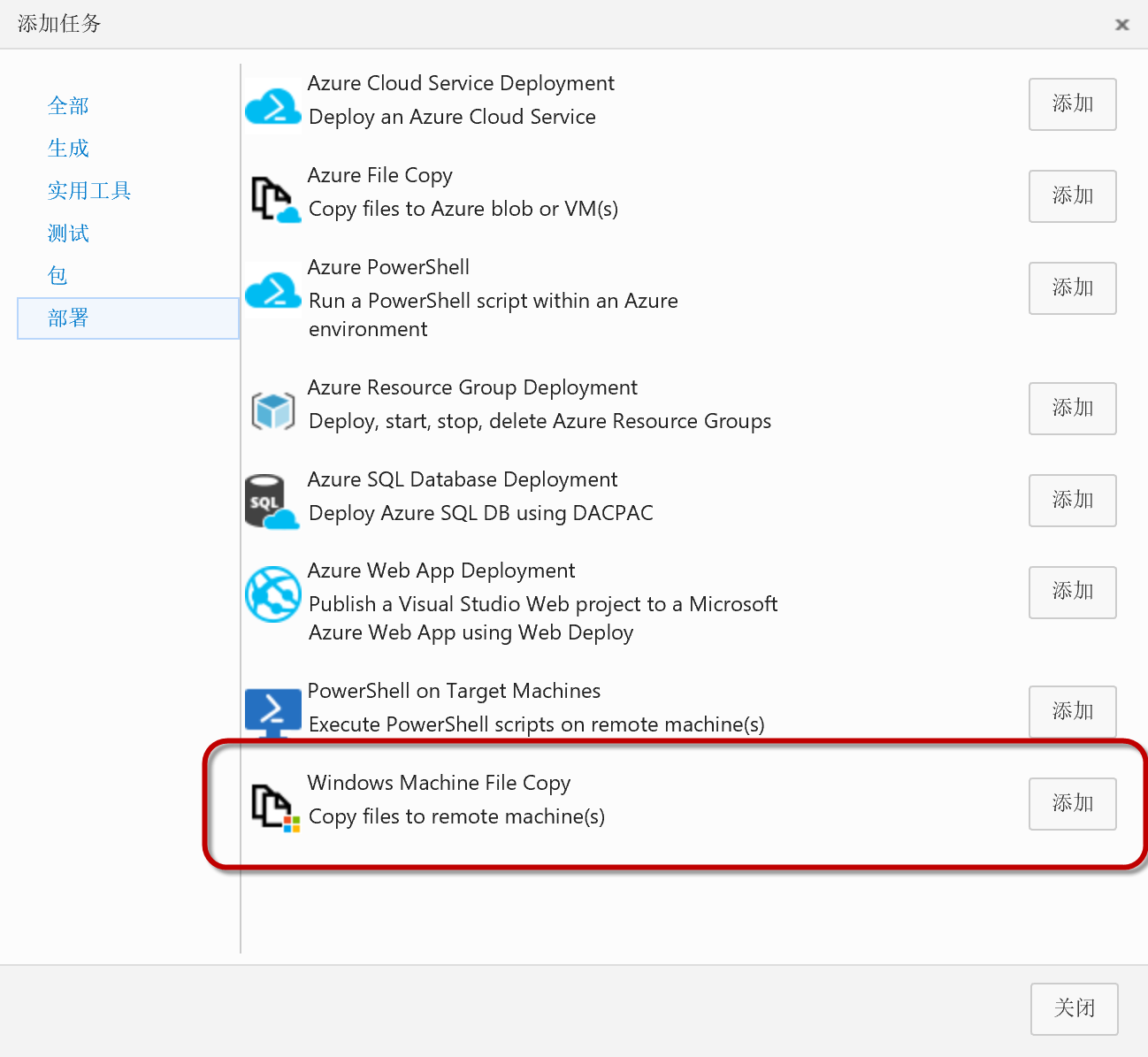Add the Azure SQL Database Deployment task
The image size is (1148, 1057).
click(1072, 501)
